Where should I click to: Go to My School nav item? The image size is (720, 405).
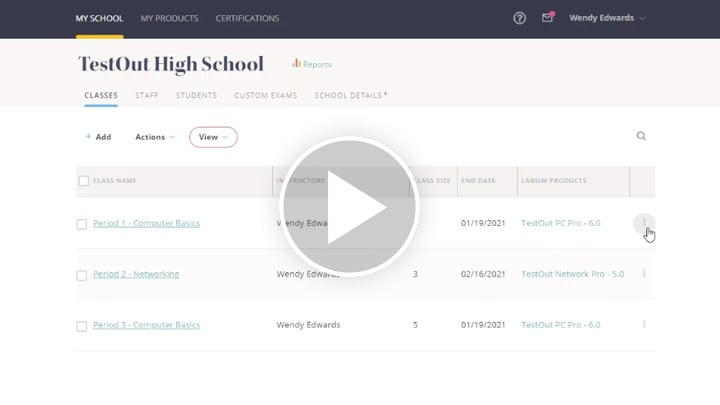pyautogui.click(x=99, y=18)
